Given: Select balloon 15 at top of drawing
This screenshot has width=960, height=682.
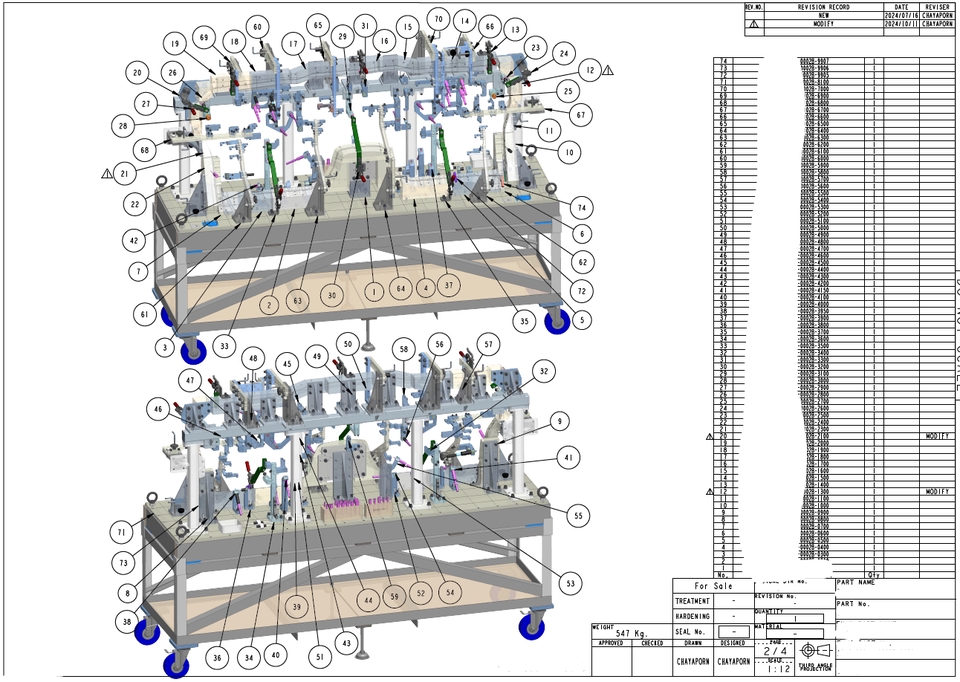Looking at the screenshot, I should tap(405, 25).
